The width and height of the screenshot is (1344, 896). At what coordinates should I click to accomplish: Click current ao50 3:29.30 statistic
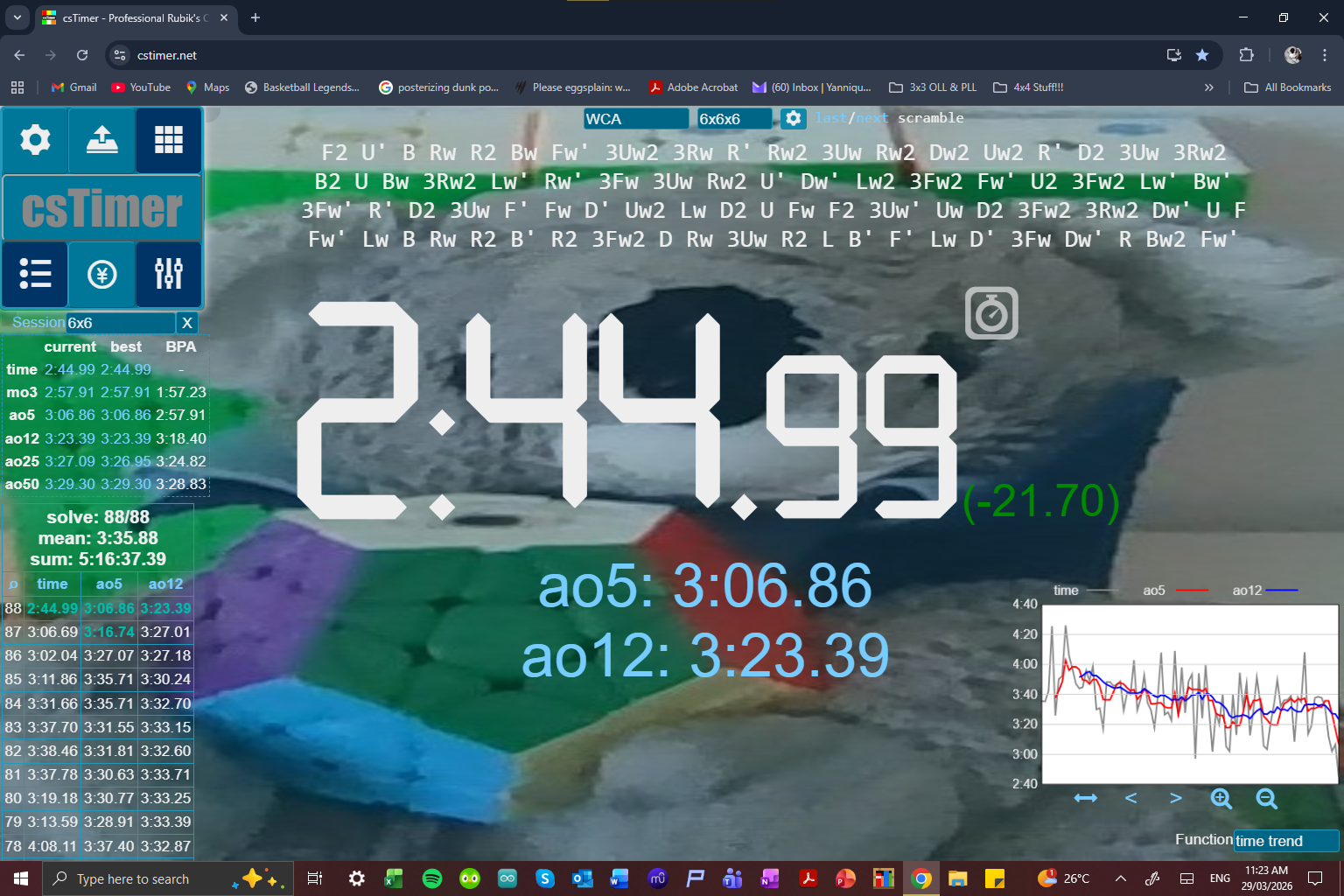(70, 484)
